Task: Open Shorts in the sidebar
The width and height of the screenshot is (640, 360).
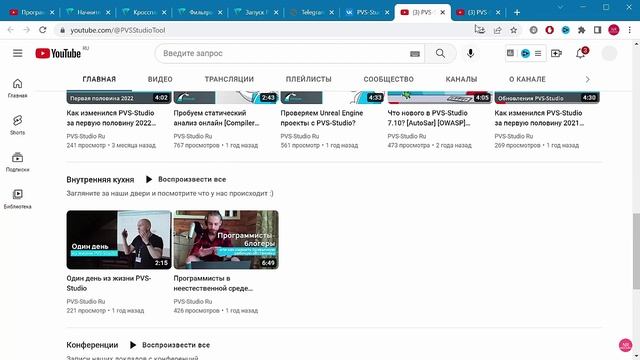Action: pos(18,125)
